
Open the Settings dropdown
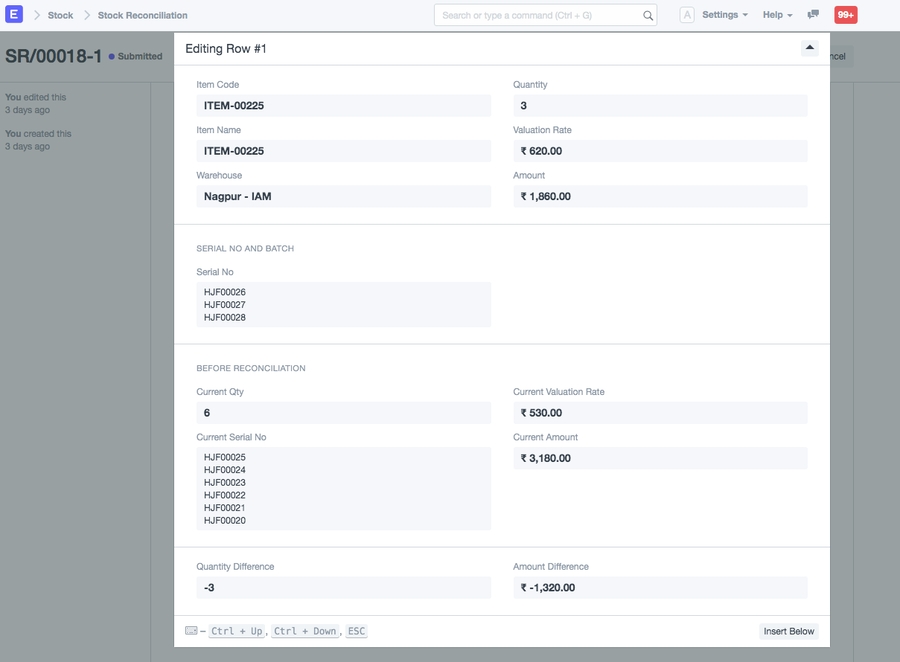pos(719,14)
